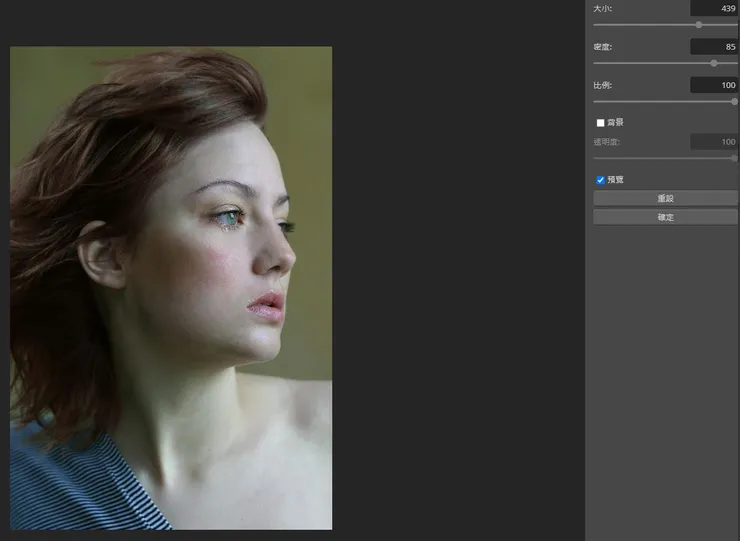Click the 比例 ratio value field

(x=714, y=86)
